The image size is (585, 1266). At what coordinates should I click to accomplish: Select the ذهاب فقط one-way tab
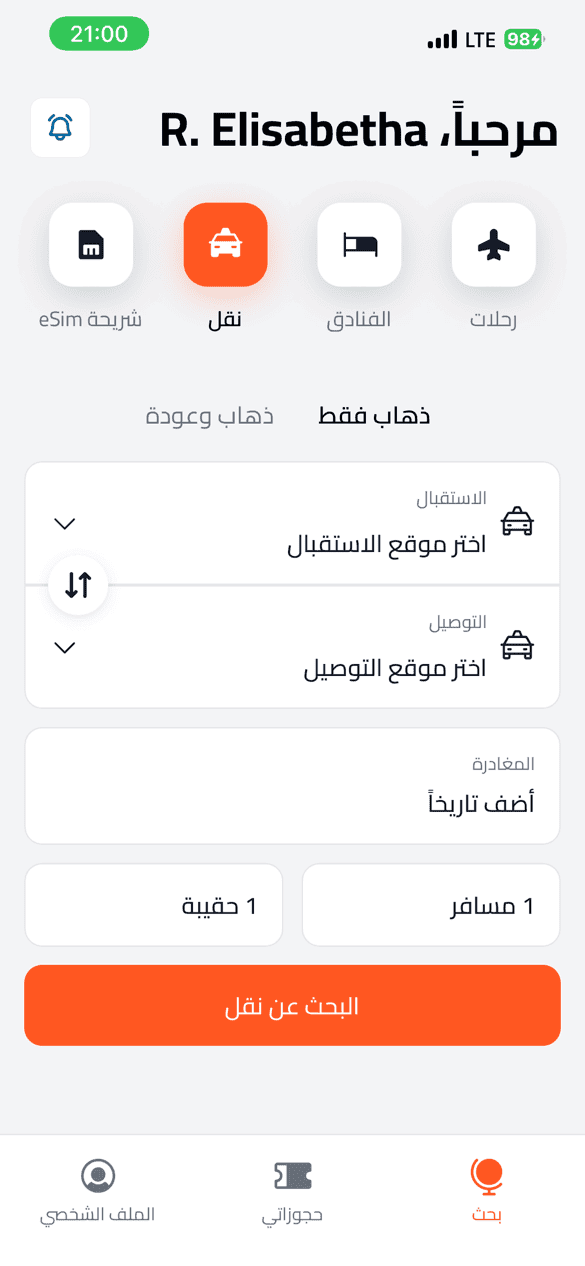click(374, 414)
